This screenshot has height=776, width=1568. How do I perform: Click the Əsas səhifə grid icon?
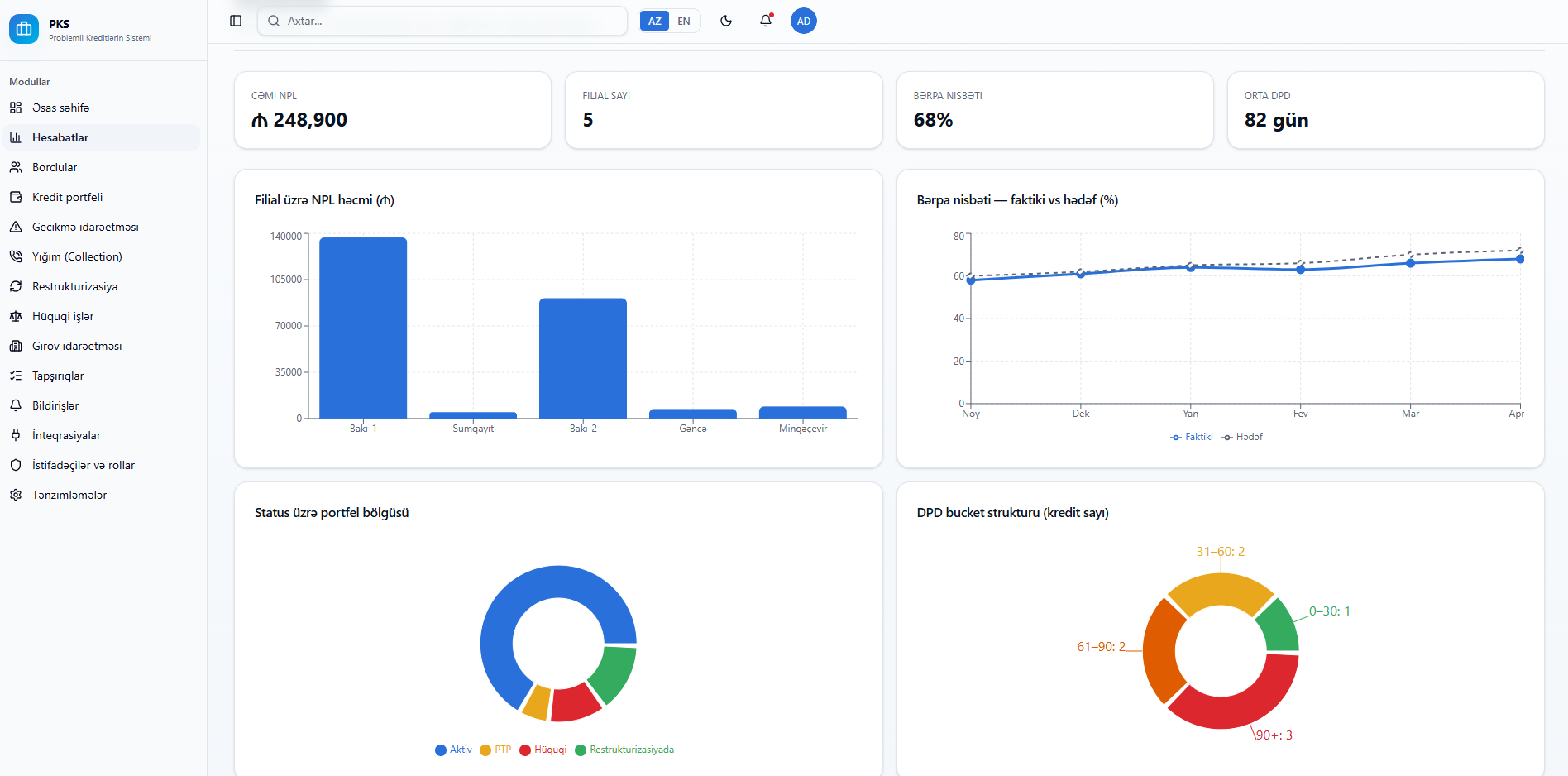pyautogui.click(x=16, y=108)
